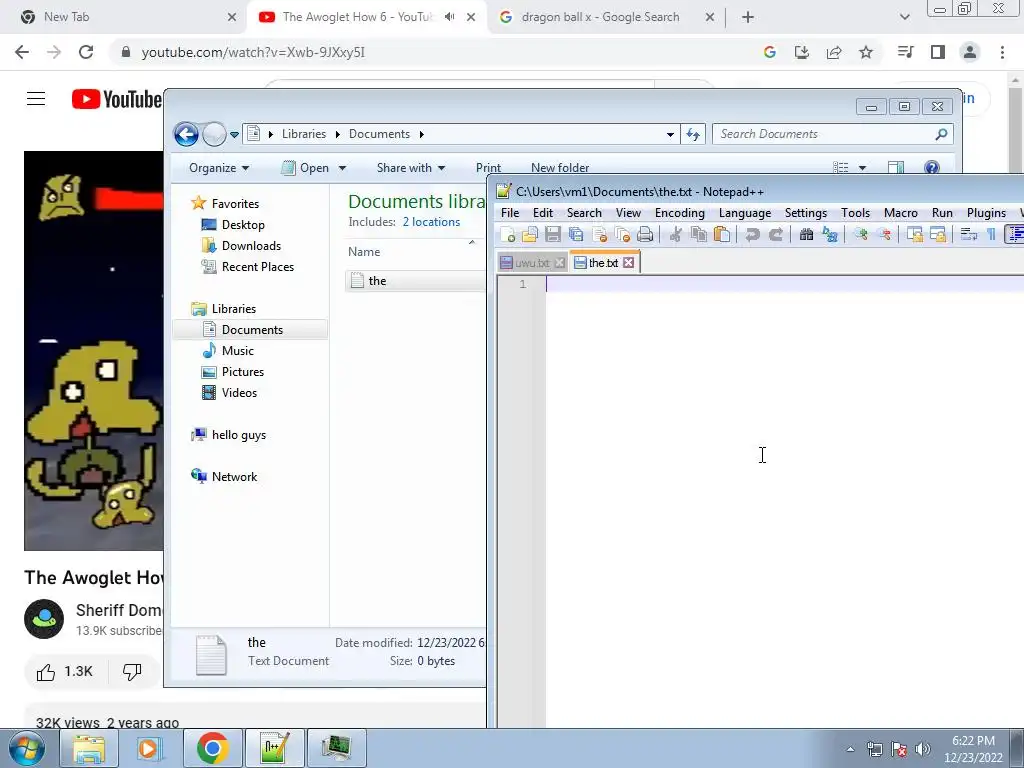Screen dimensions: 1024x768
Task: Open the Change your view dropdown arrow
Action: click(862, 168)
